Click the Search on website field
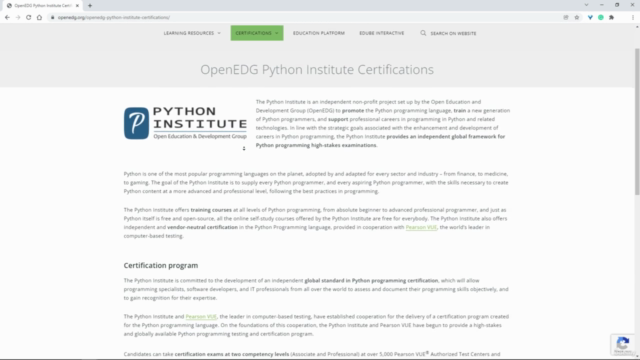This screenshot has width=640, height=360. click(x=453, y=33)
